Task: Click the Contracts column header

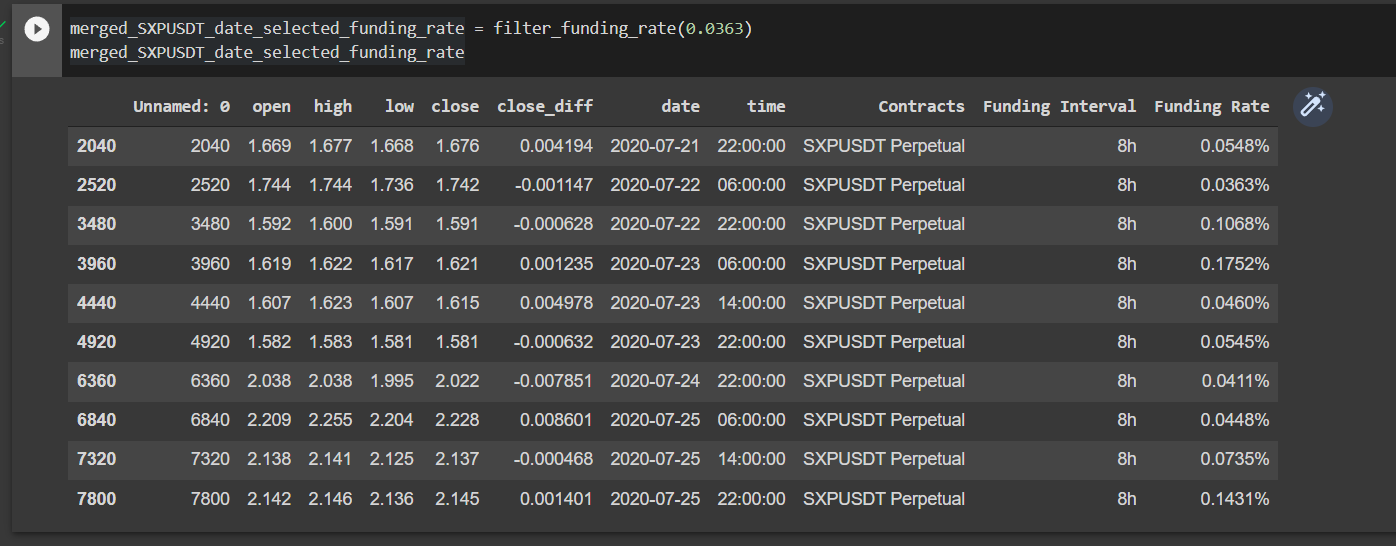Action: 921,106
